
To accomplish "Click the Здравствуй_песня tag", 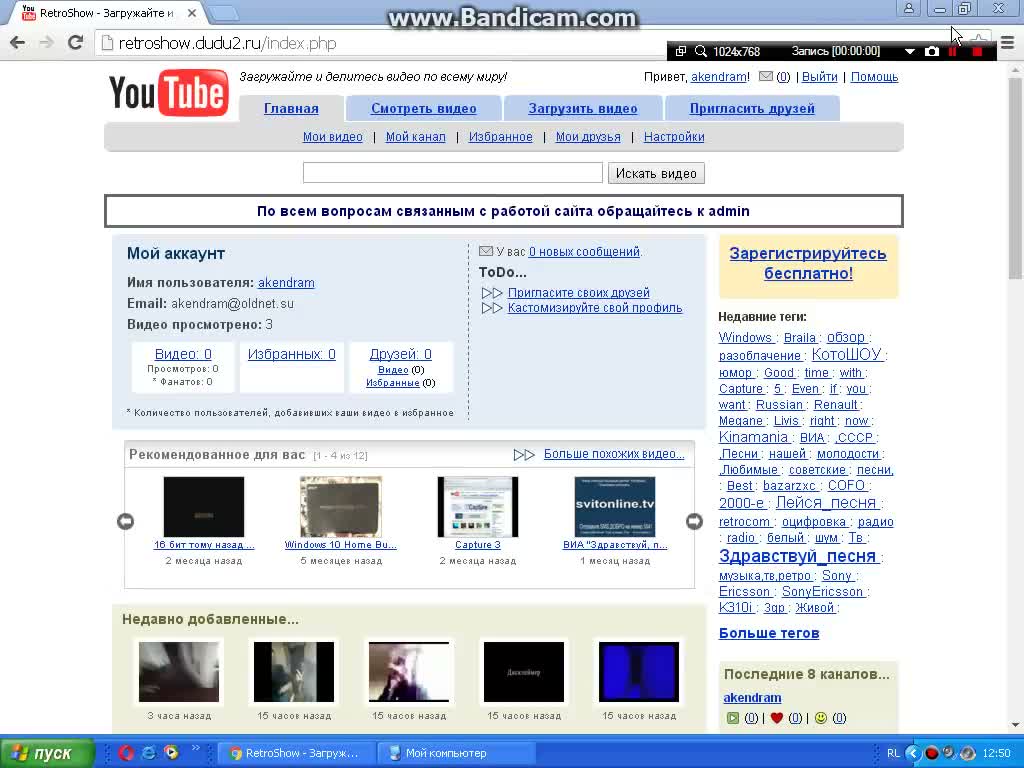I will click(x=797, y=556).
